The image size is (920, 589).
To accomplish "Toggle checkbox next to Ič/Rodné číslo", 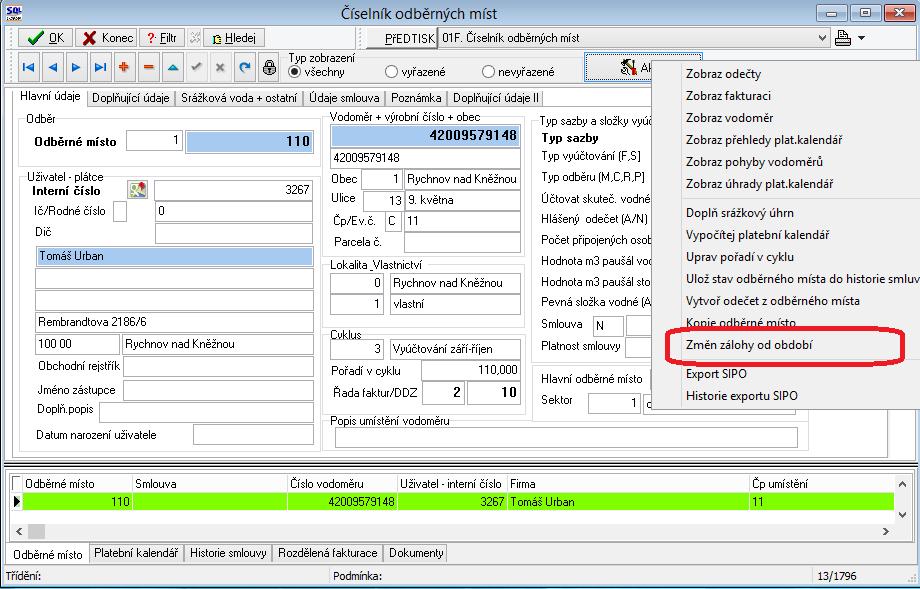I will pos(120,211).
